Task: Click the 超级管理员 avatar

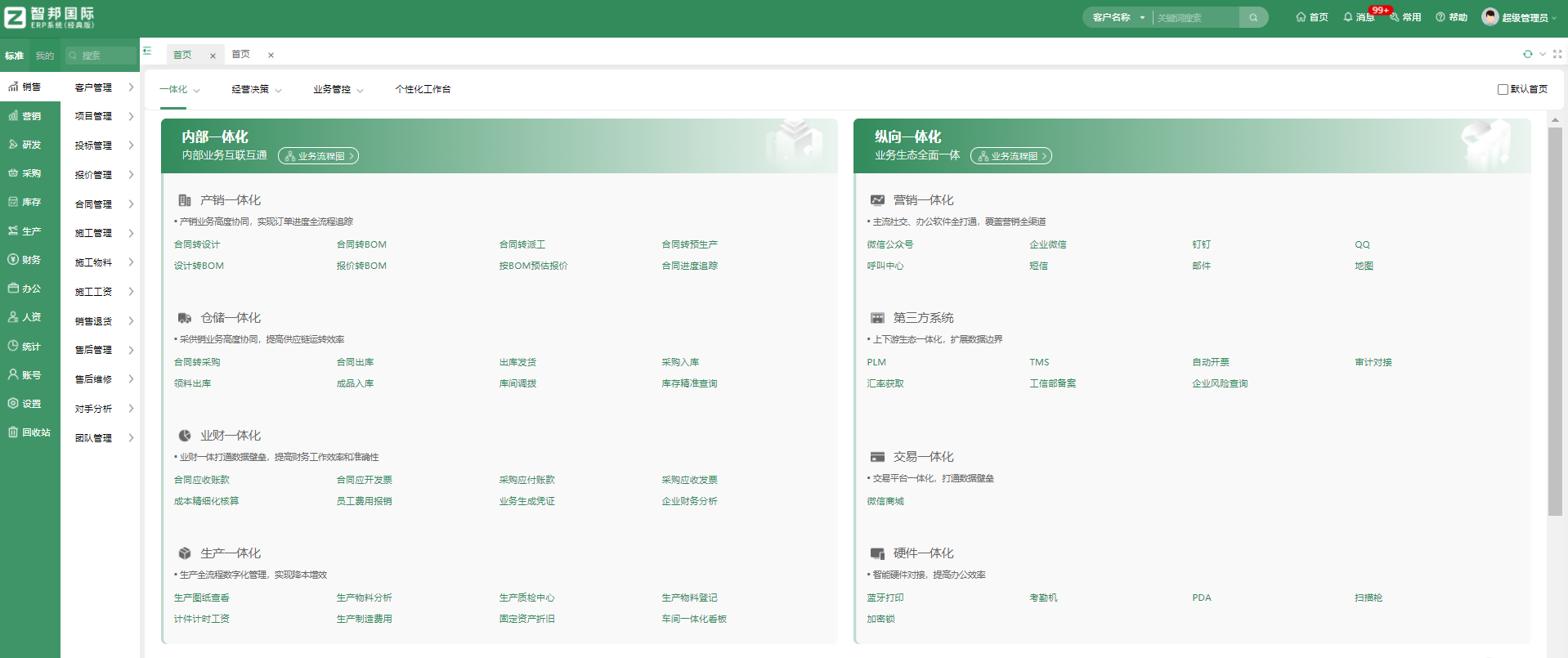Action: point(1490,17)
